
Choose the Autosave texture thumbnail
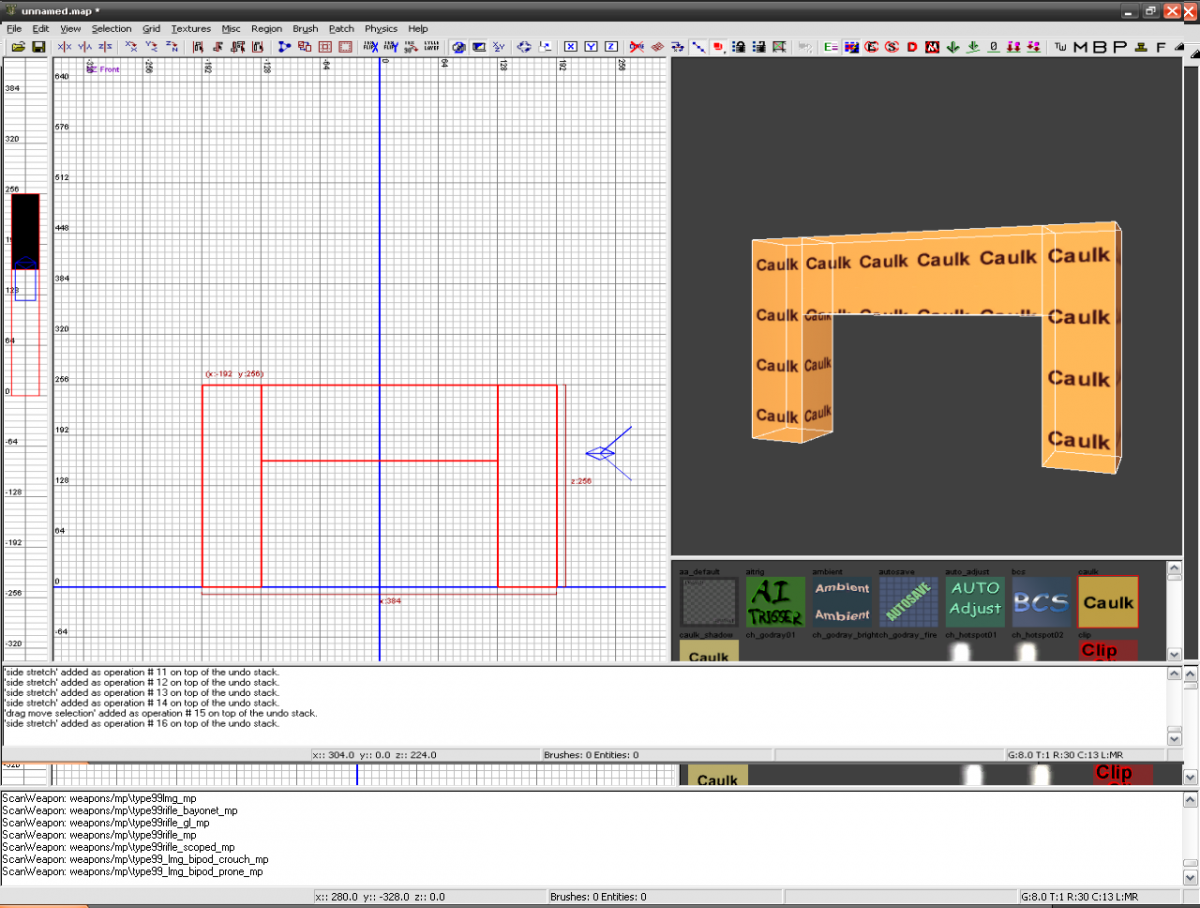click(908, 603)
